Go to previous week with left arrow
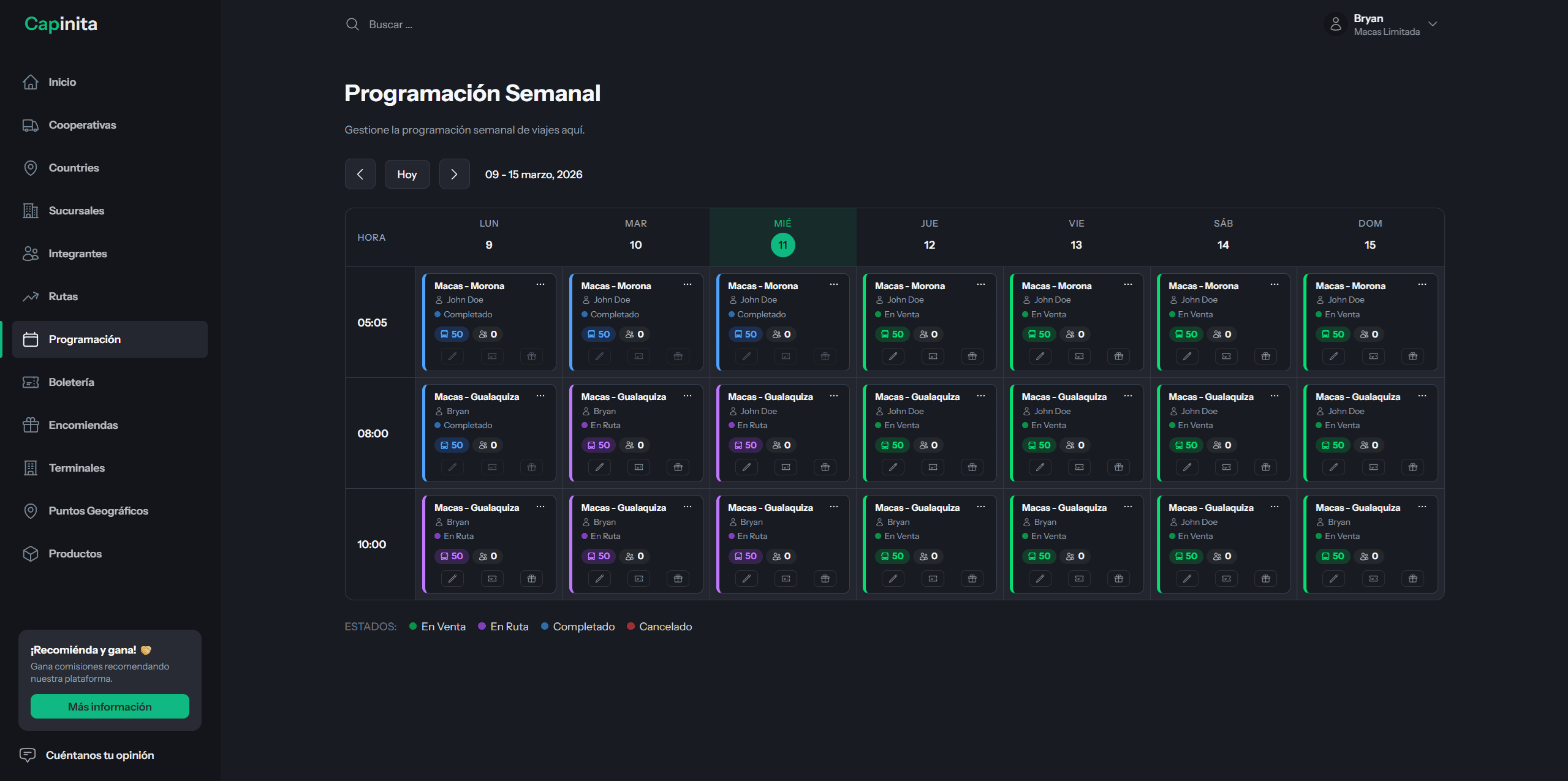 360,175
